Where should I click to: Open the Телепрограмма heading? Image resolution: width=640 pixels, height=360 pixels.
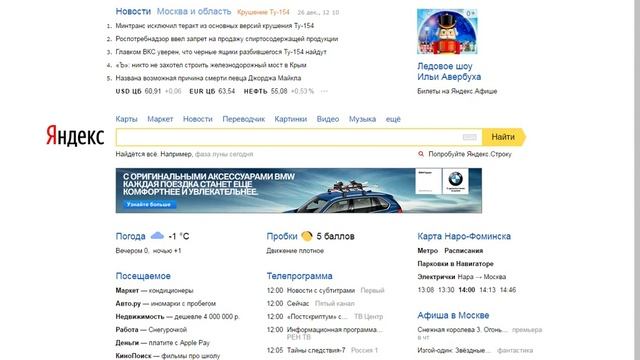tap(300, 276)
